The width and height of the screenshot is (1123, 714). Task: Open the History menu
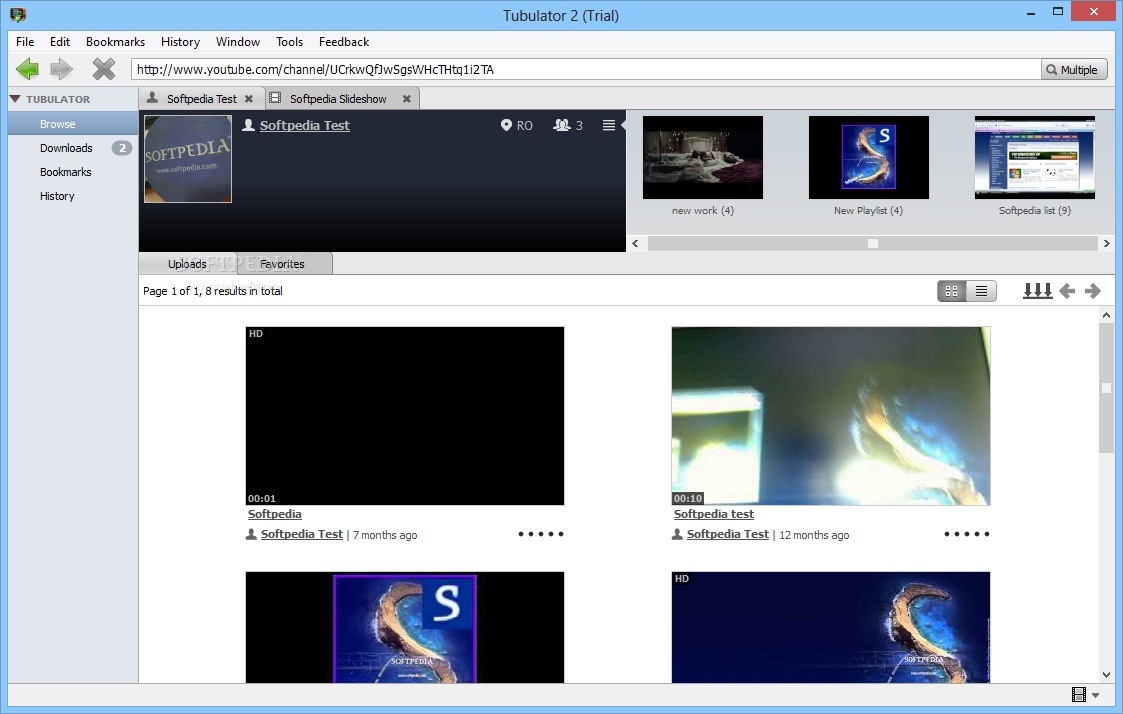180,42
